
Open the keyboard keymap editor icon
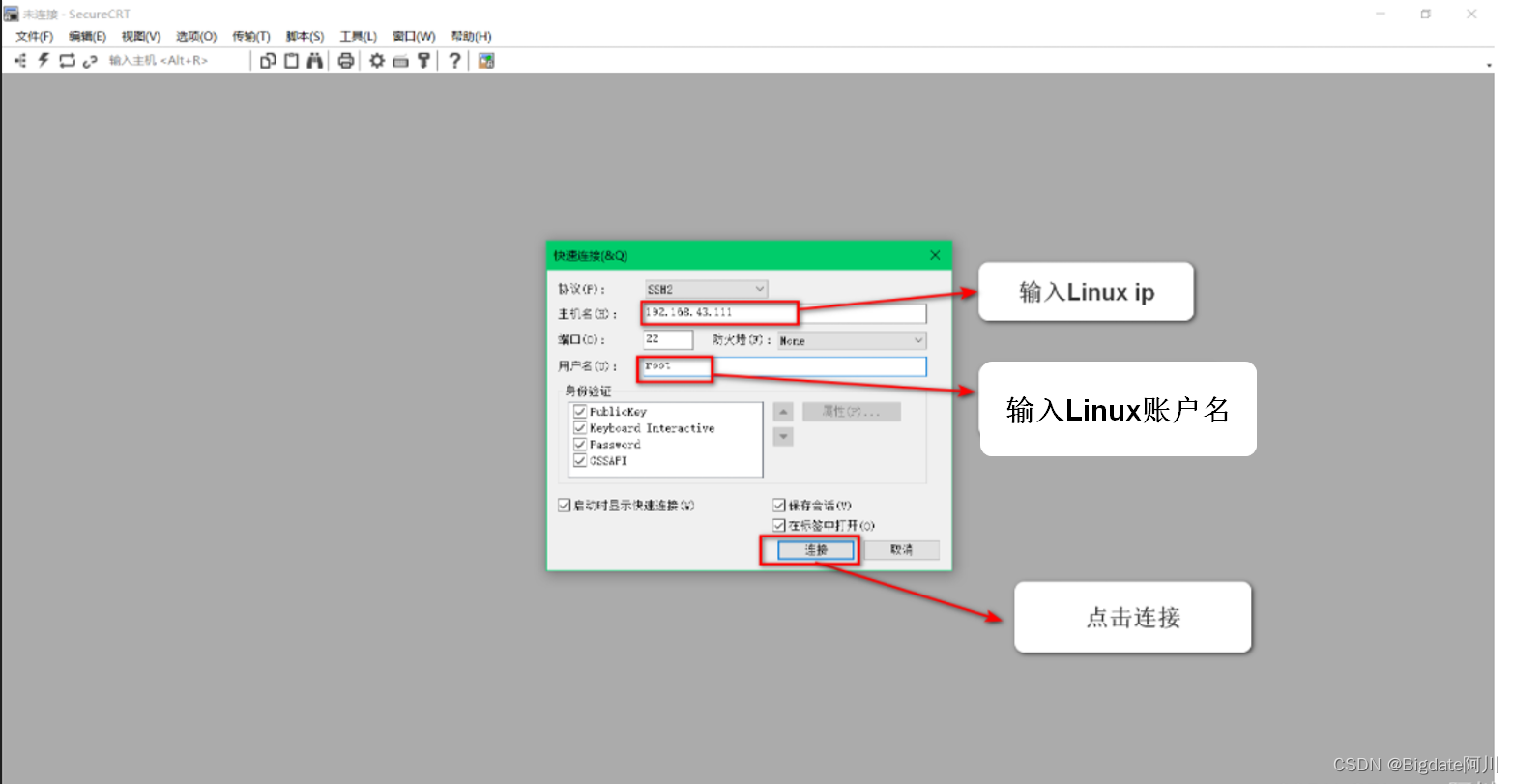click(x=400, y=61)
